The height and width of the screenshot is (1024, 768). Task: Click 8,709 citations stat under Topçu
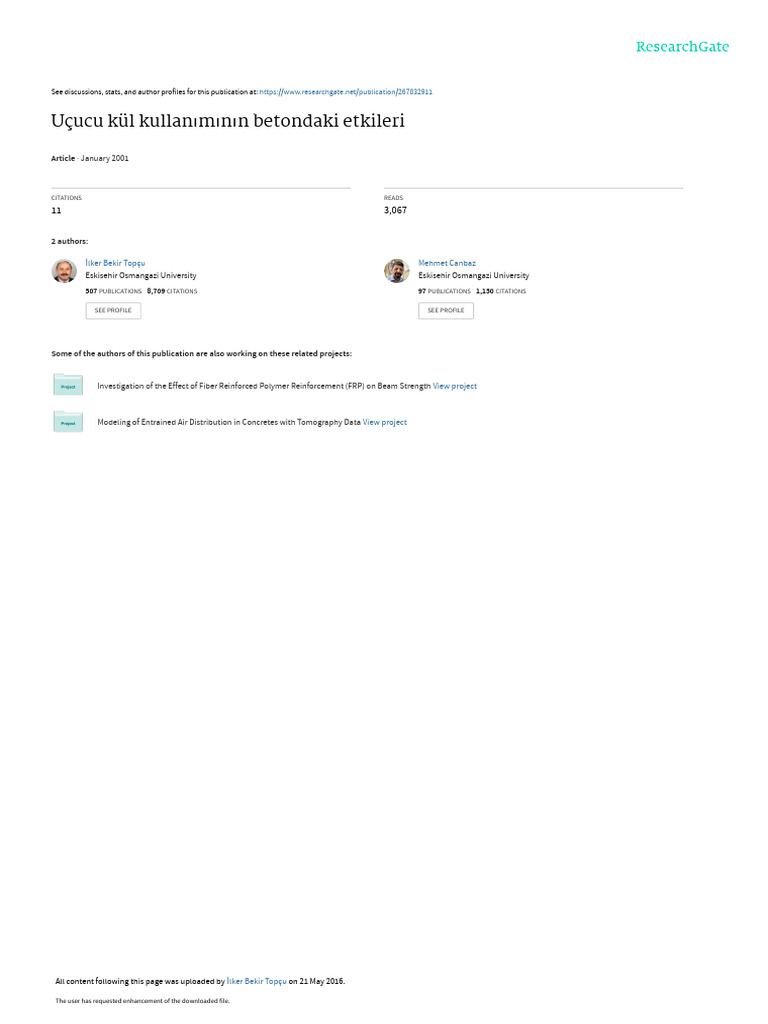coord(172,291)
